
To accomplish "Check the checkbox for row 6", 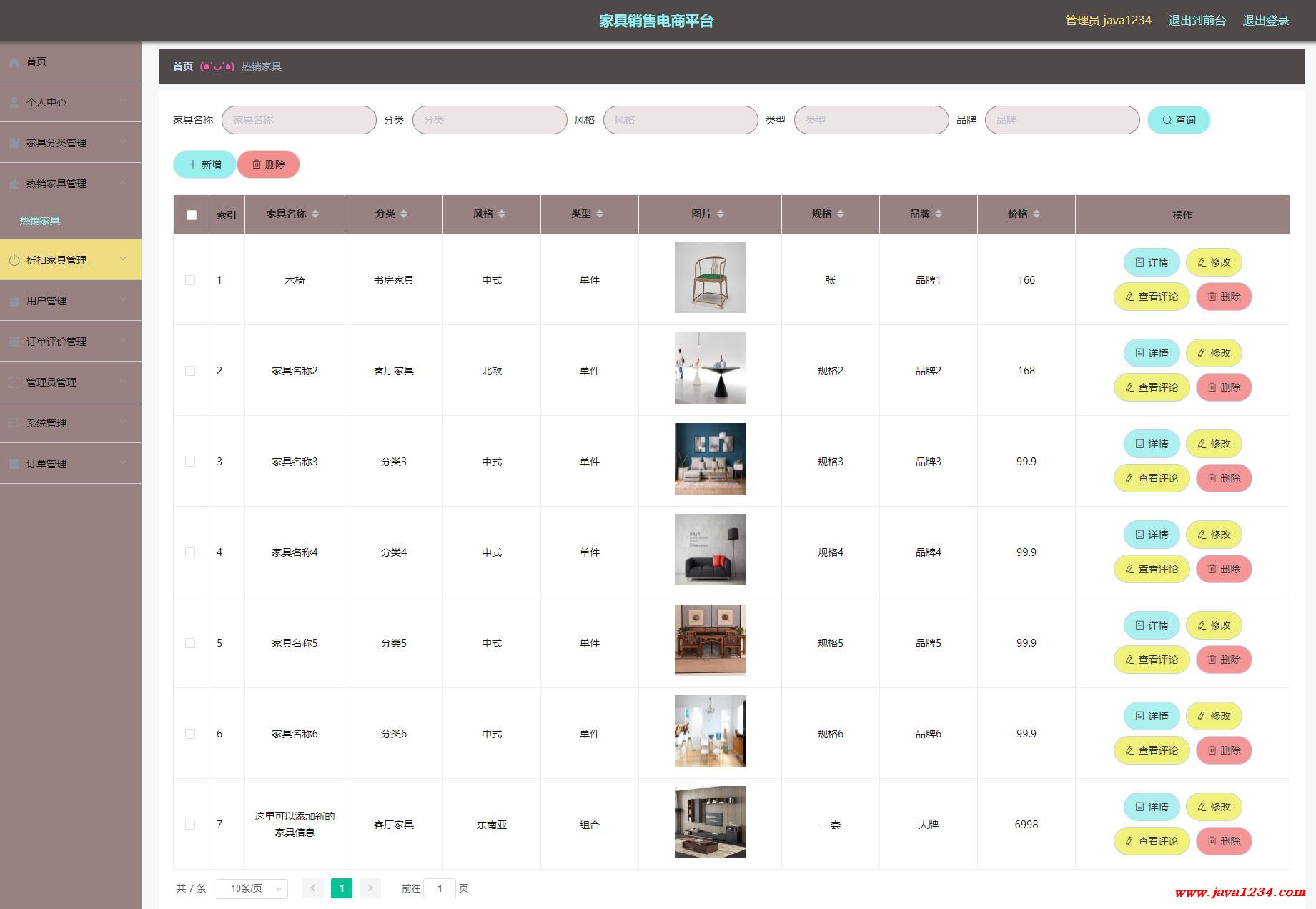I will click(190, 734).
